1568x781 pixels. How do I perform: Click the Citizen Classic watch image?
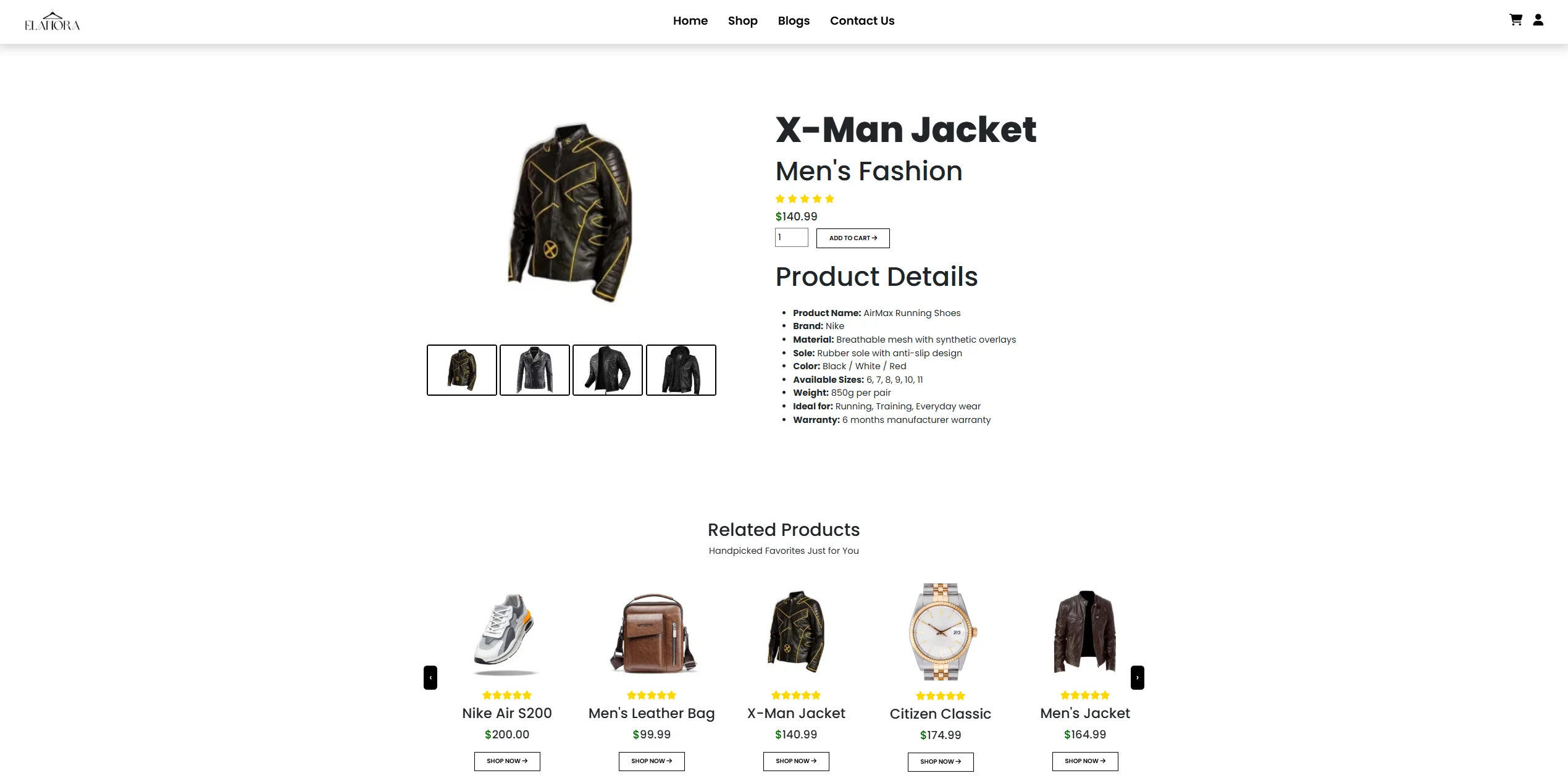click(941, 632)
